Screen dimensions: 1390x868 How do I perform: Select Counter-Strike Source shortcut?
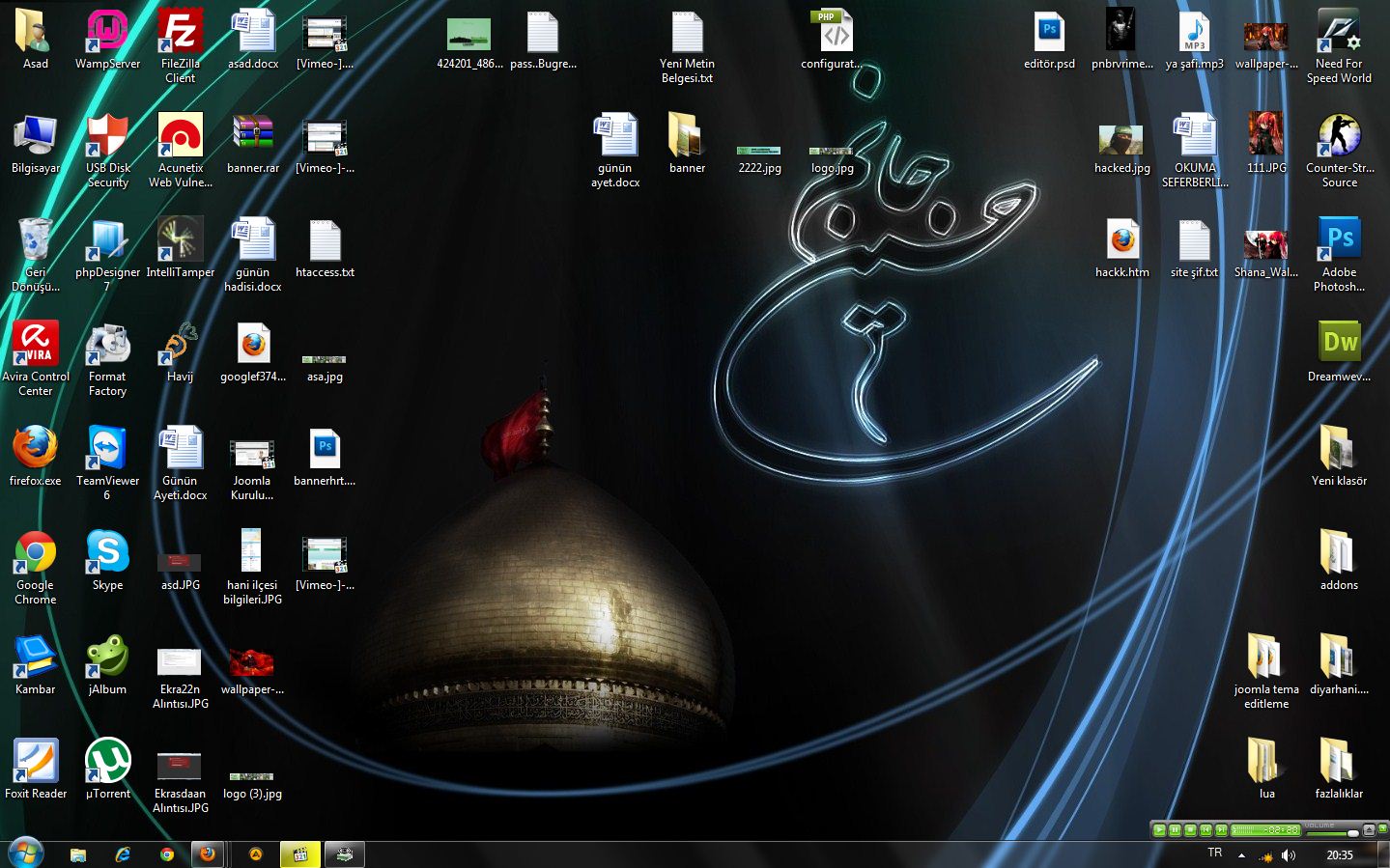click(x=1339, y=151)
